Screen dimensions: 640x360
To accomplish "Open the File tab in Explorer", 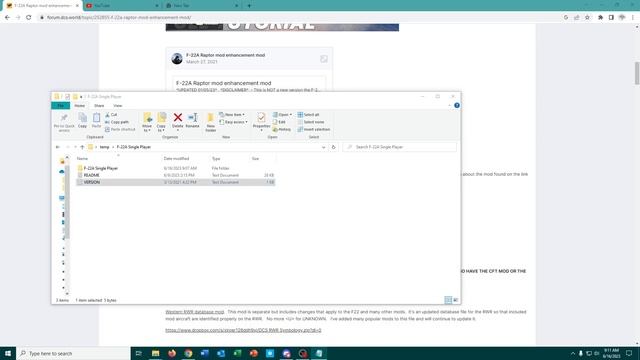I will (x=60, y=106).
